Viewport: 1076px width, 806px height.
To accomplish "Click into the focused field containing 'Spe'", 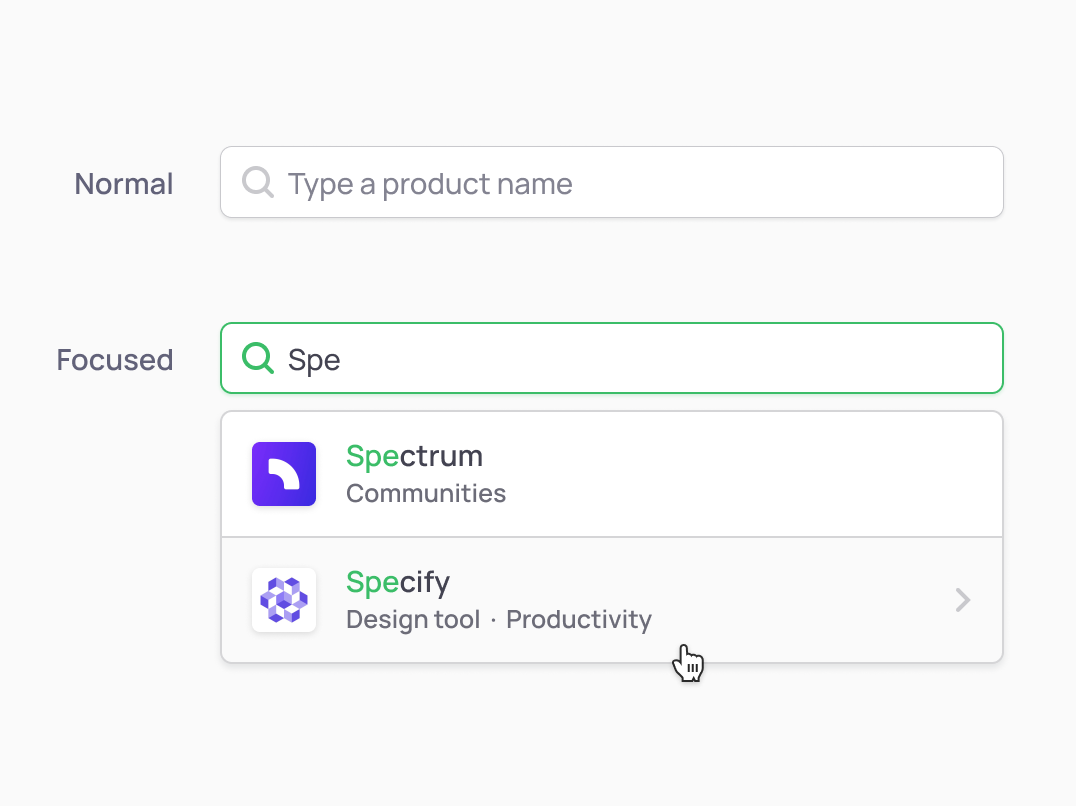I will pyautogui.click(x=612, y=358).
